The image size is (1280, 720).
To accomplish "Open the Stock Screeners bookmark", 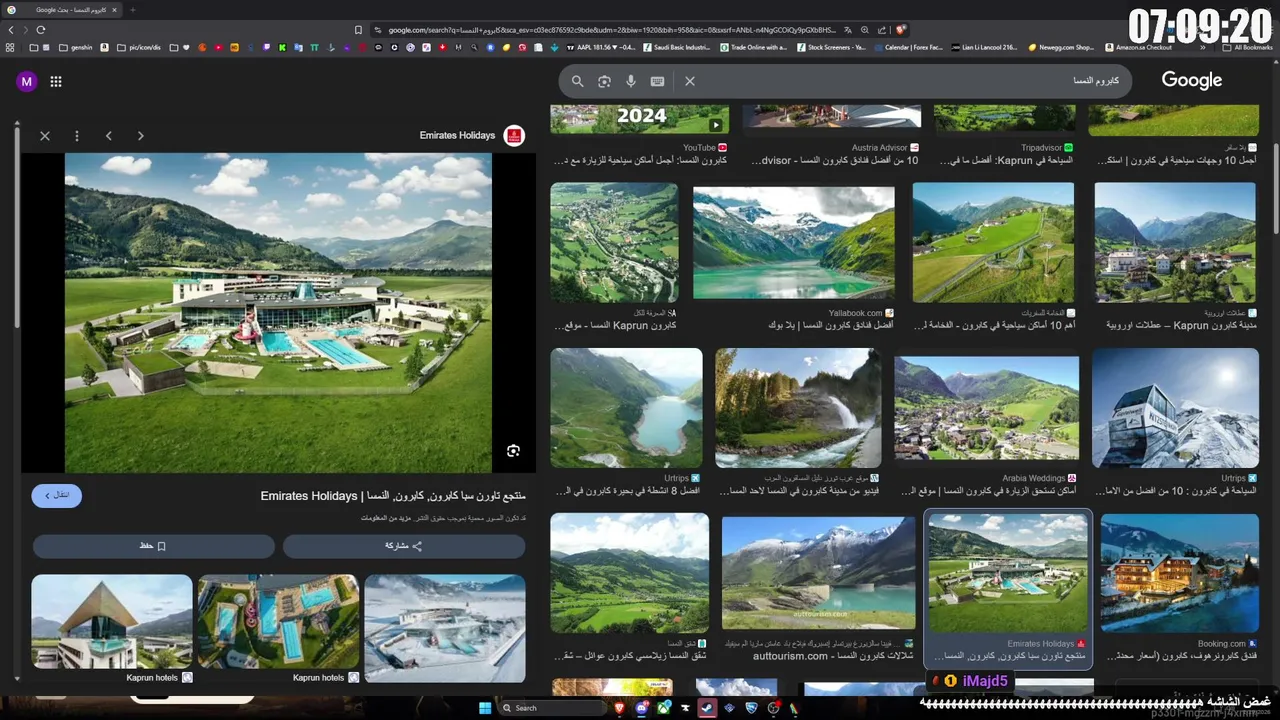I will click(831, 47).
